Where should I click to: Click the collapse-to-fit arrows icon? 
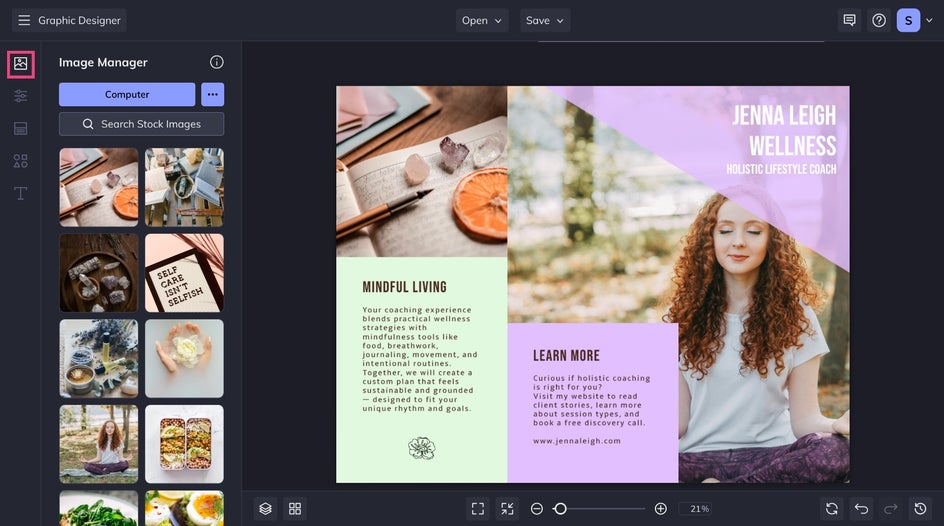point(508,509)
